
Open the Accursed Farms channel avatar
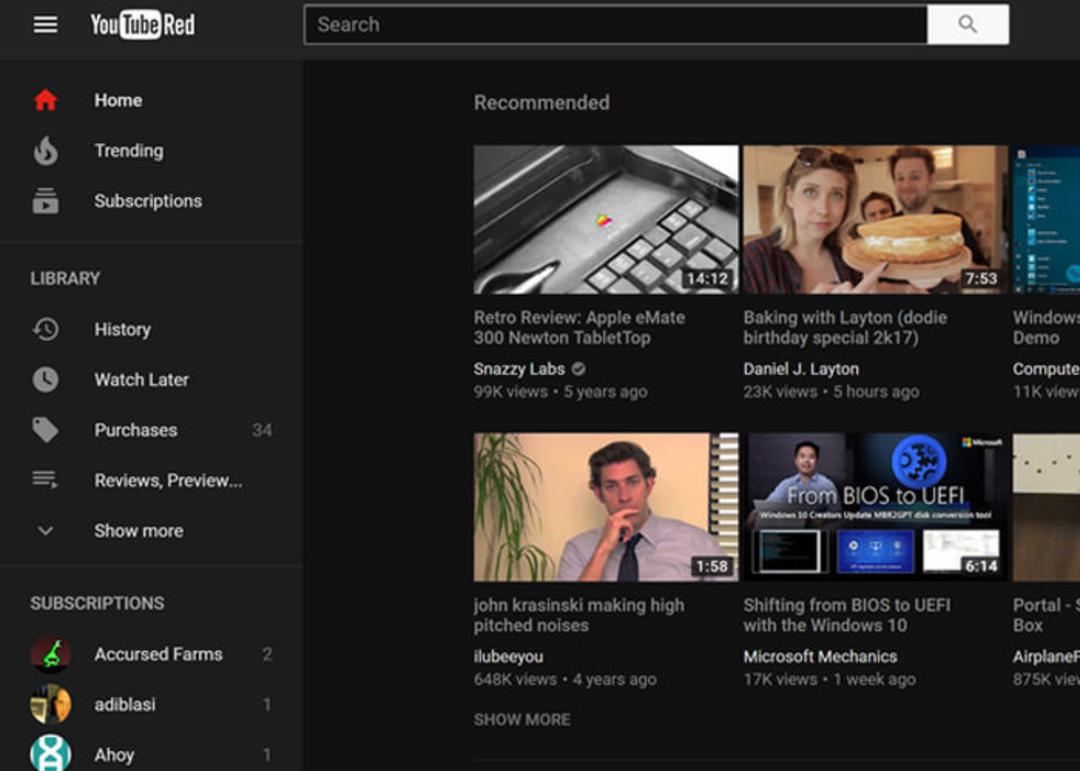50,654
